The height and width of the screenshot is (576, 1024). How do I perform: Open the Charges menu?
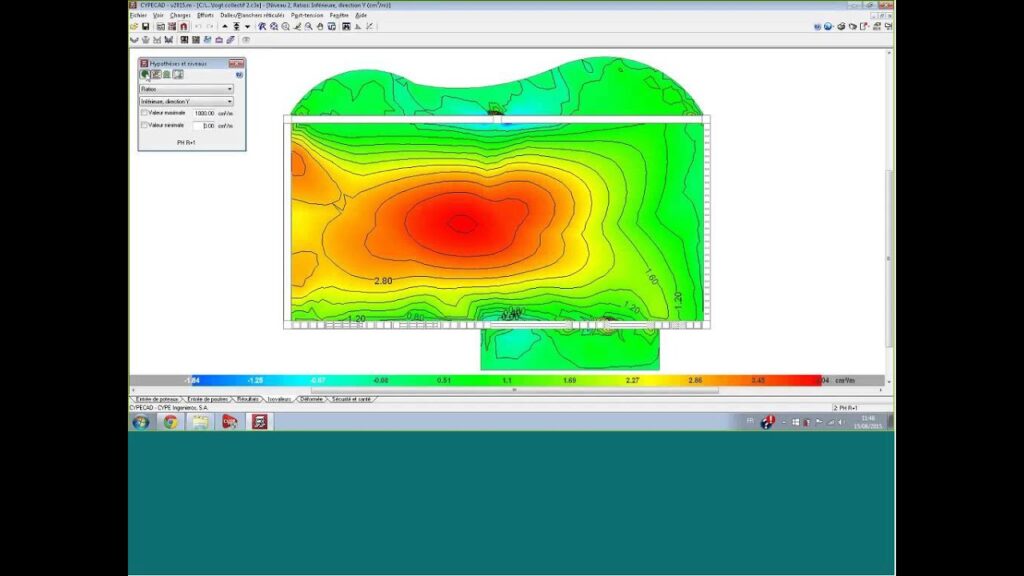pos(179,15)
